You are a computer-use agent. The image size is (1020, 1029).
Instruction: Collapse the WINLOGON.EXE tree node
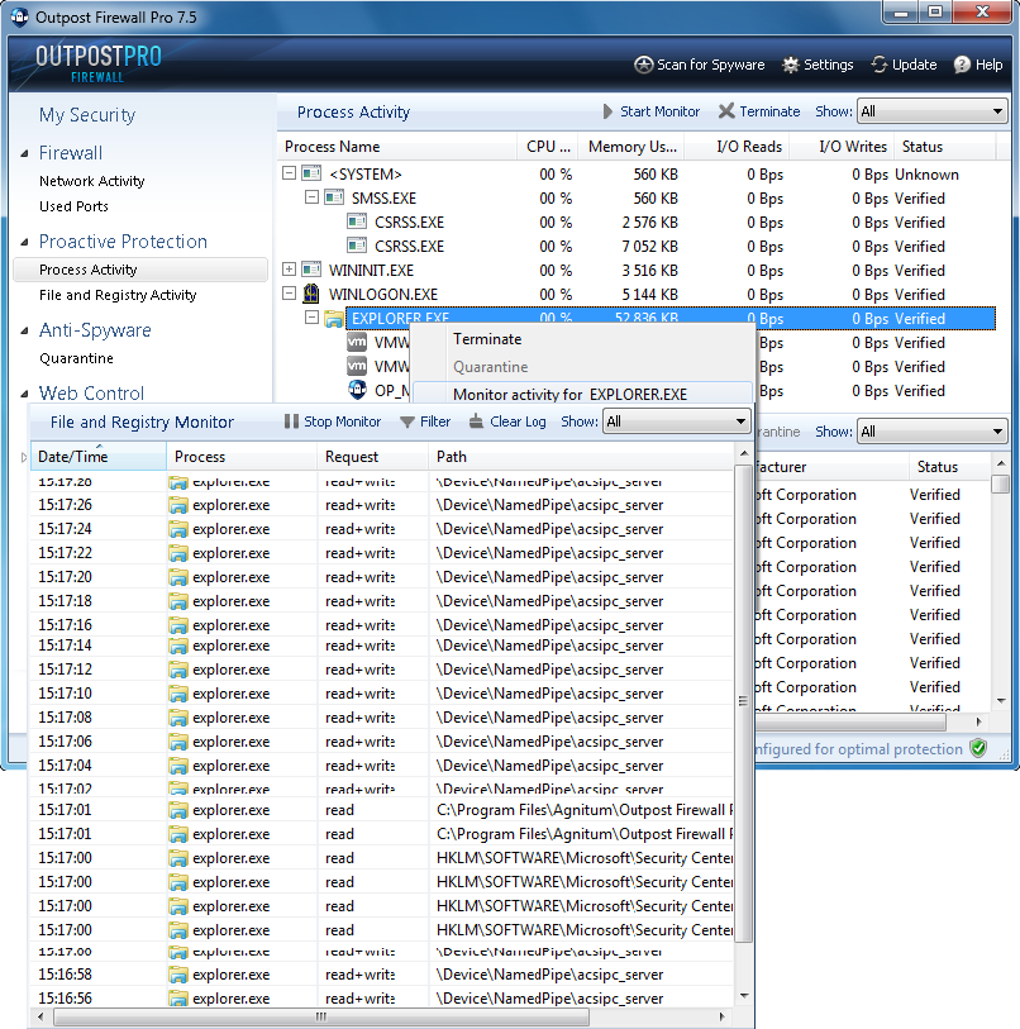point(289,293)
